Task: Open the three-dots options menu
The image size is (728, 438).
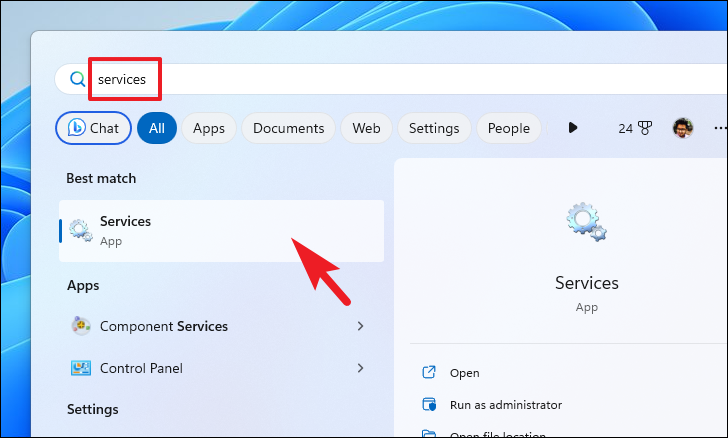Action: click(x=720, y=128)
